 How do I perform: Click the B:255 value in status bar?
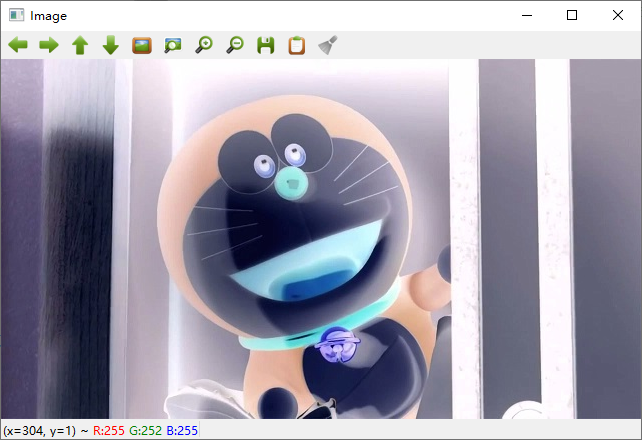tap(182, 431)
